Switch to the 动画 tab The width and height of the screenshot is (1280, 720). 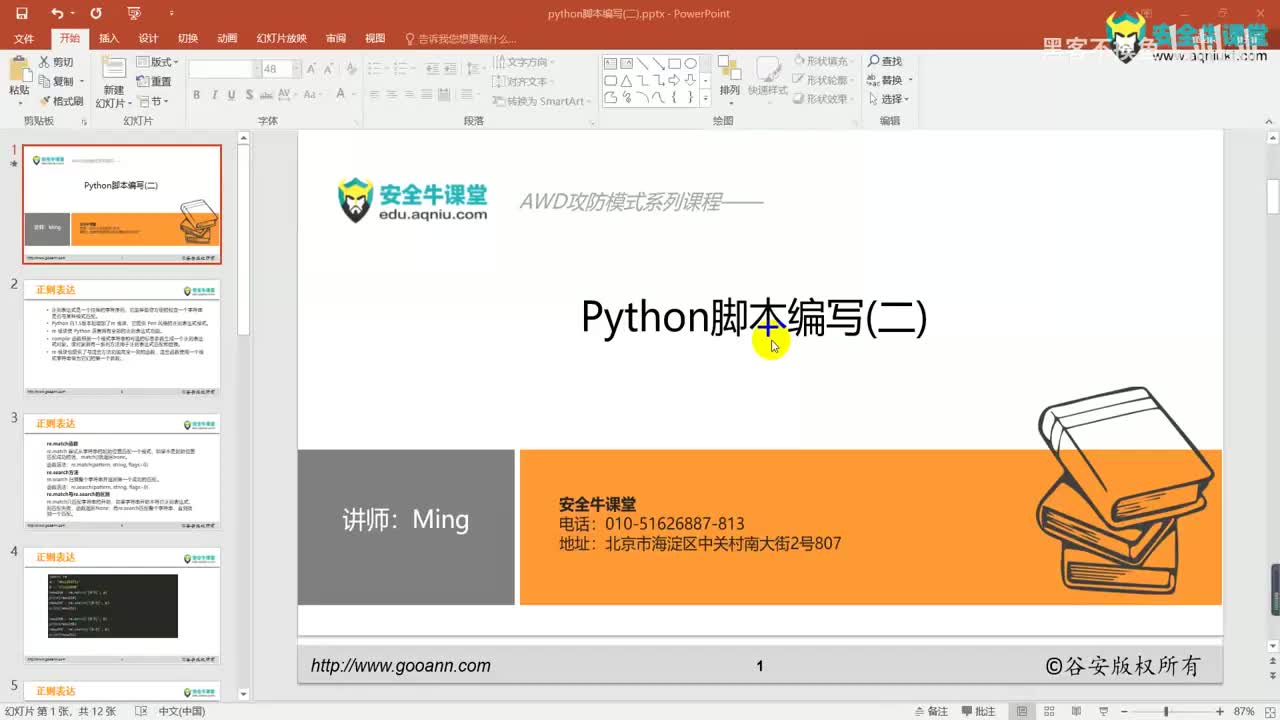tap(227, 39)
